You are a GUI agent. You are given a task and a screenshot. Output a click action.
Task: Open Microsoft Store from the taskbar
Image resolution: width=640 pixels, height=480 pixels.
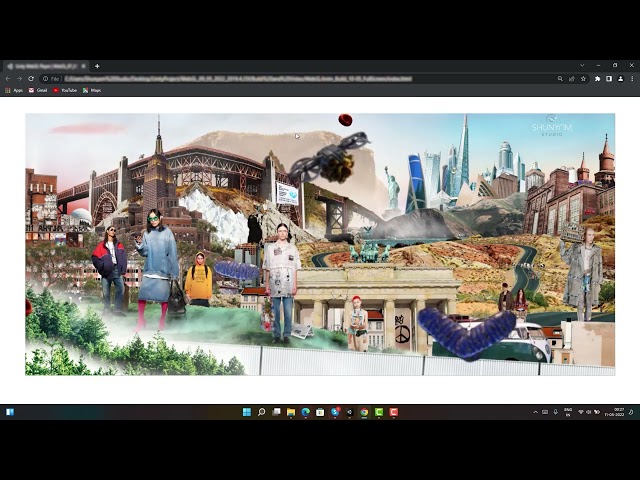[320, 412]
